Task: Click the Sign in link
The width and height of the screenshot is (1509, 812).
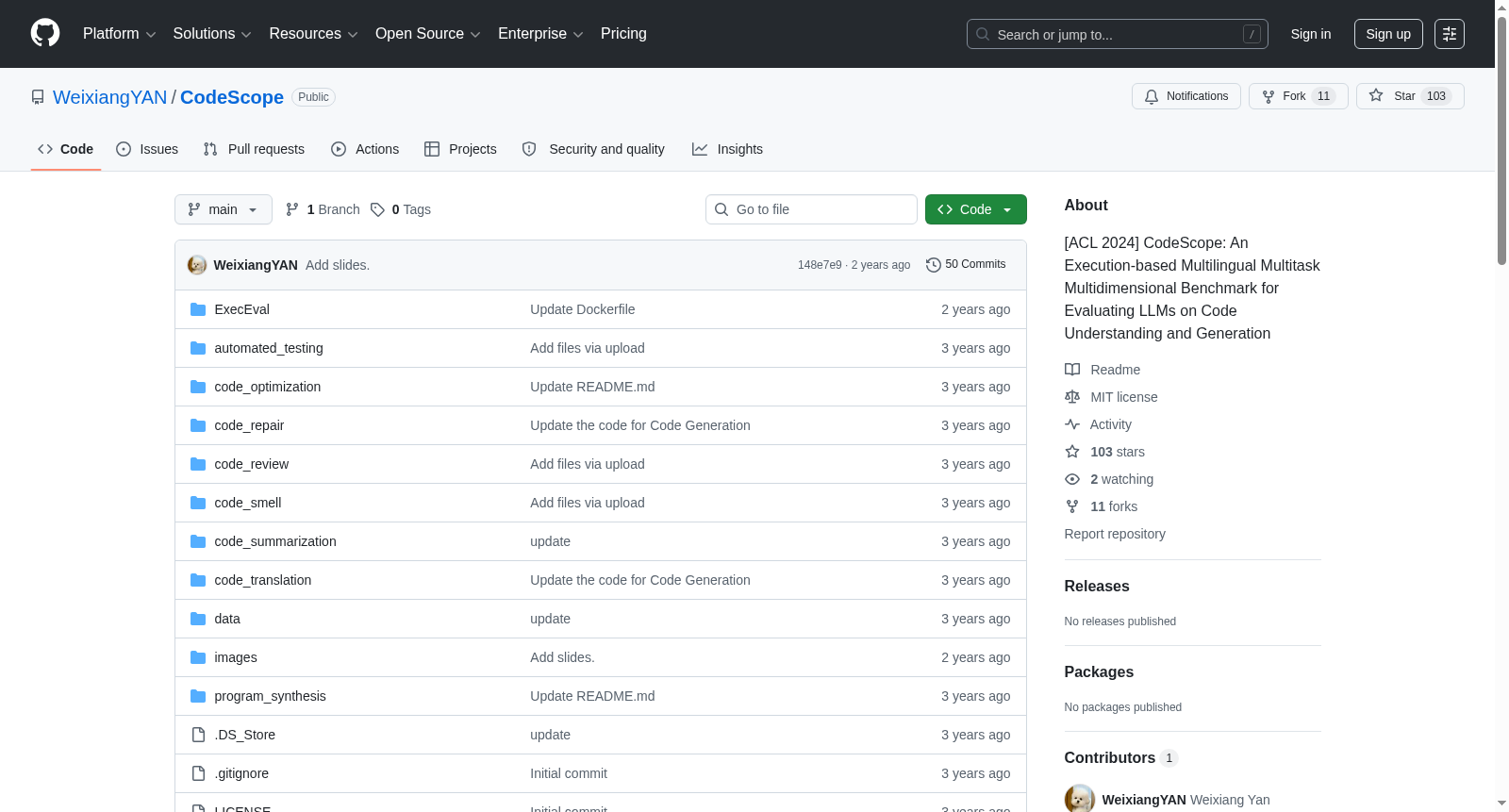Action: pos(1311,34)
